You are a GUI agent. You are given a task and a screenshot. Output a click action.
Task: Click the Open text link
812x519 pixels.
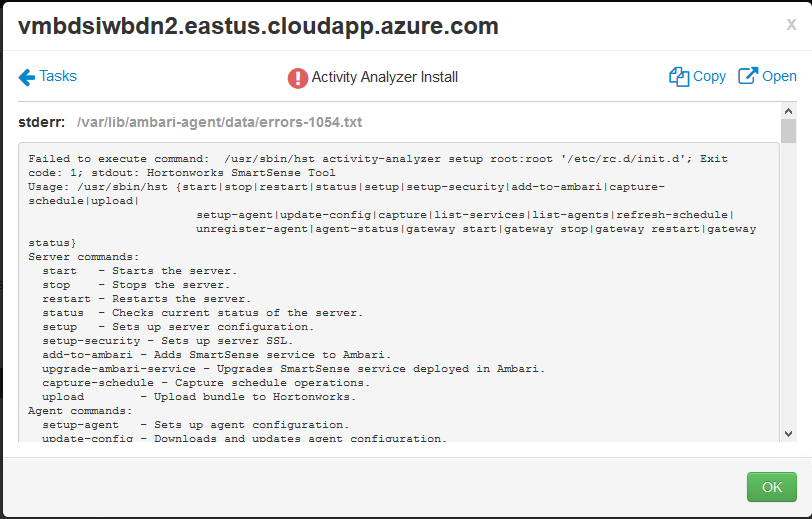pyautogui.click(x=779, y=76)
